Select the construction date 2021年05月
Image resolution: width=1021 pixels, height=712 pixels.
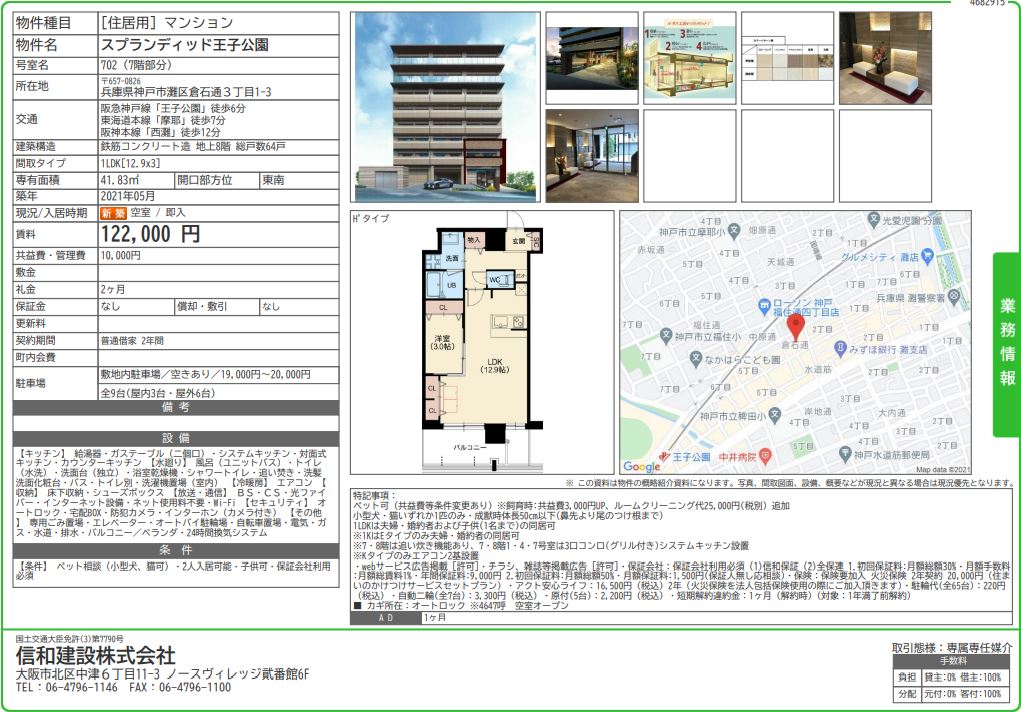click(128, 196)
